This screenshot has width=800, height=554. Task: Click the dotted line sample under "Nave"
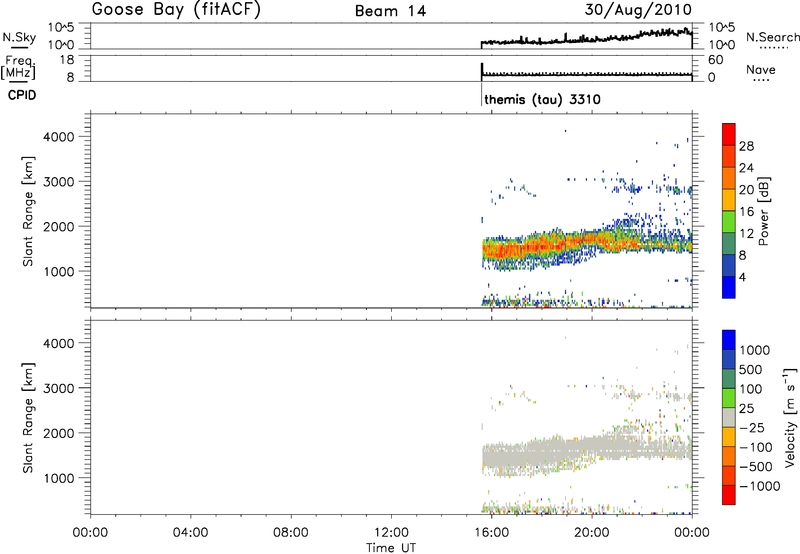pyautogui.click(x=762, y=80)
